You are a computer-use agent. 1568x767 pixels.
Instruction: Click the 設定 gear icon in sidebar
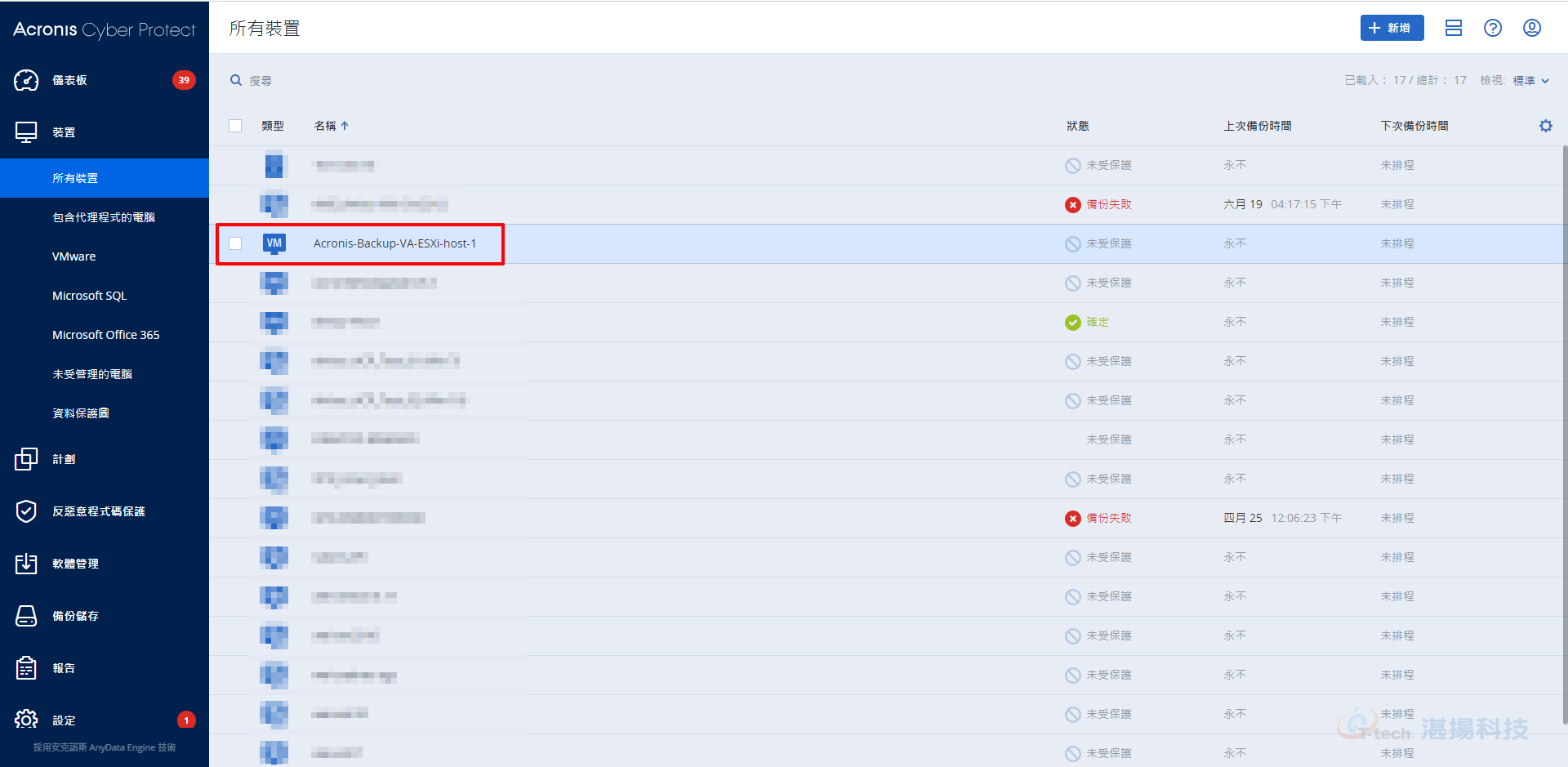pyautogui.click(x=26, y=720)
